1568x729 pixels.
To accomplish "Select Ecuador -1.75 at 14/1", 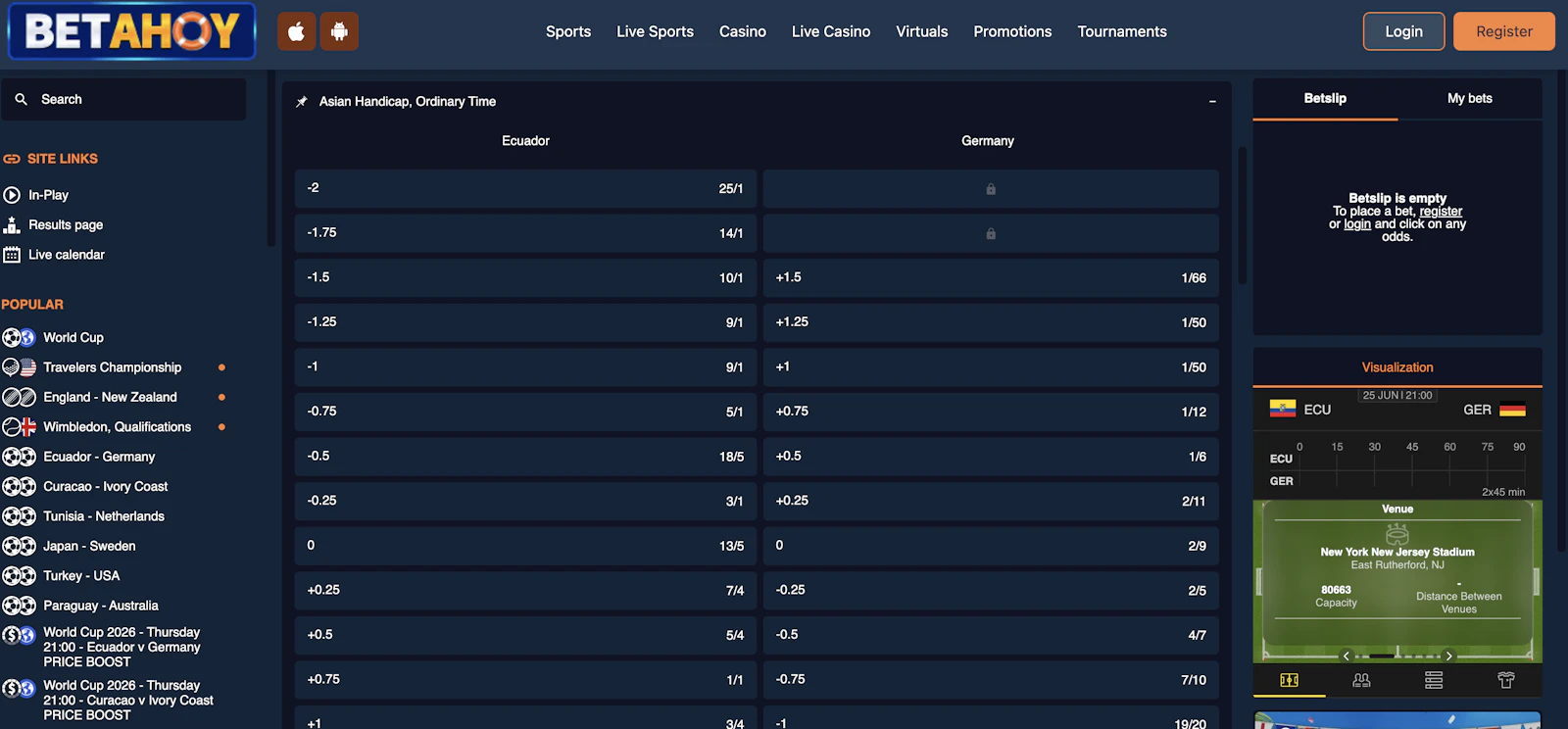I will (525, 233).
